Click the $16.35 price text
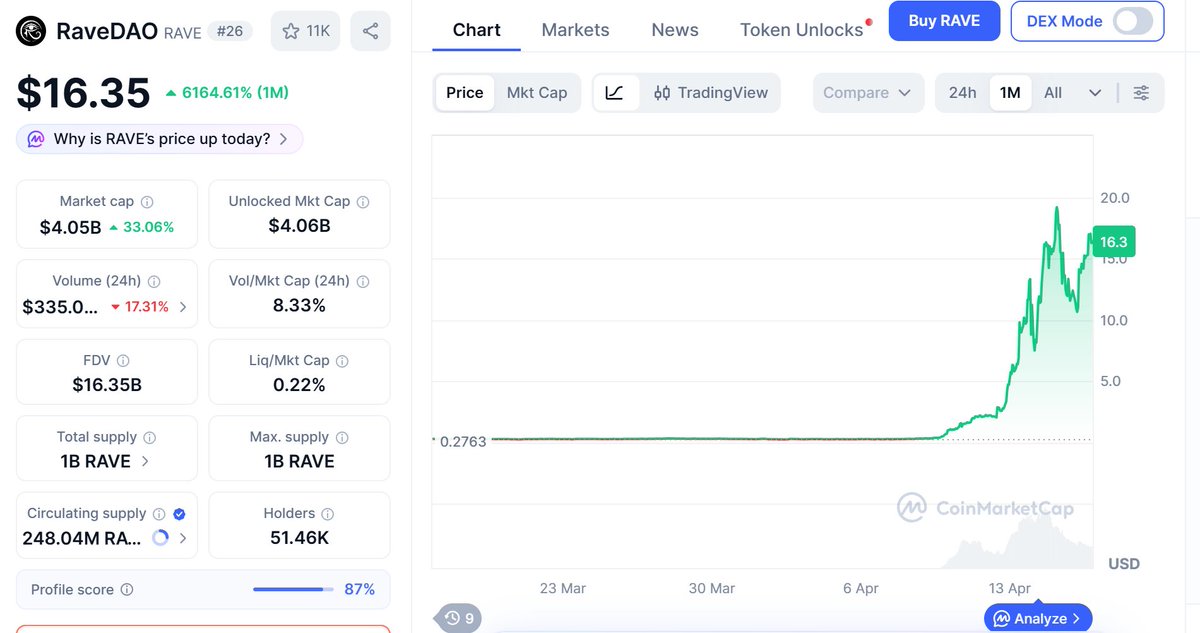Screen dimensions: 1200x633 [83, 92]
